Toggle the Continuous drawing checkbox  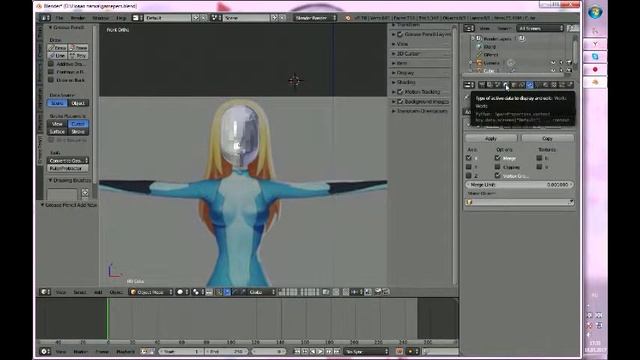tap(51, 72)
